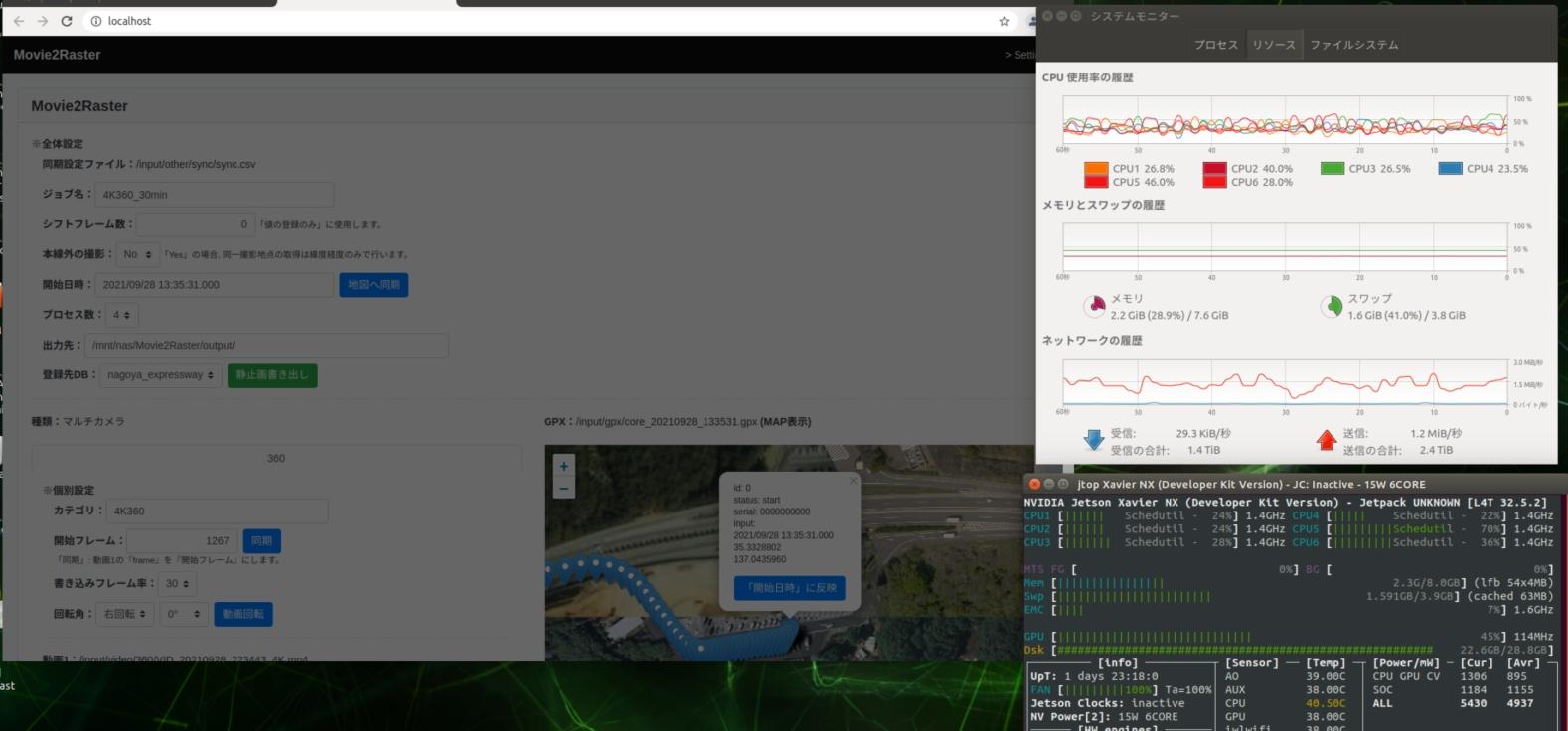Switch to the プロセス tab
Image resolution: width=1568 pixels, height=731 pixels.
click(1216, 45)
